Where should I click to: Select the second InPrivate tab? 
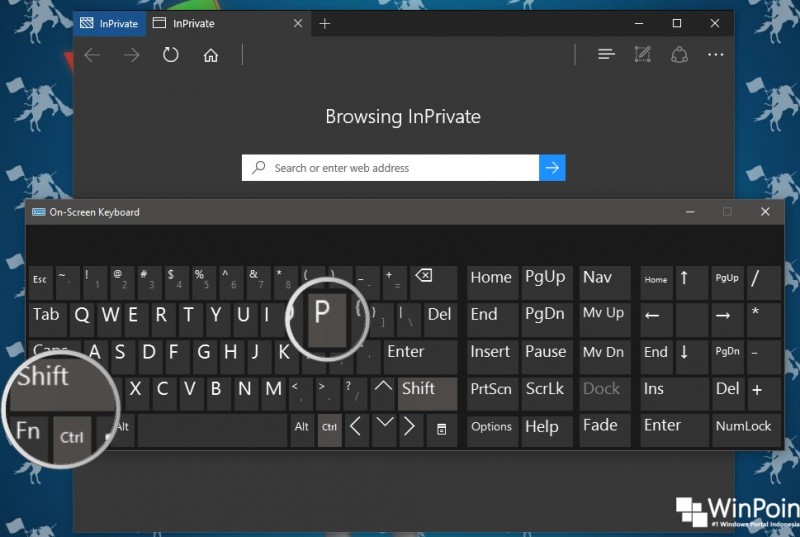point(228,23)
